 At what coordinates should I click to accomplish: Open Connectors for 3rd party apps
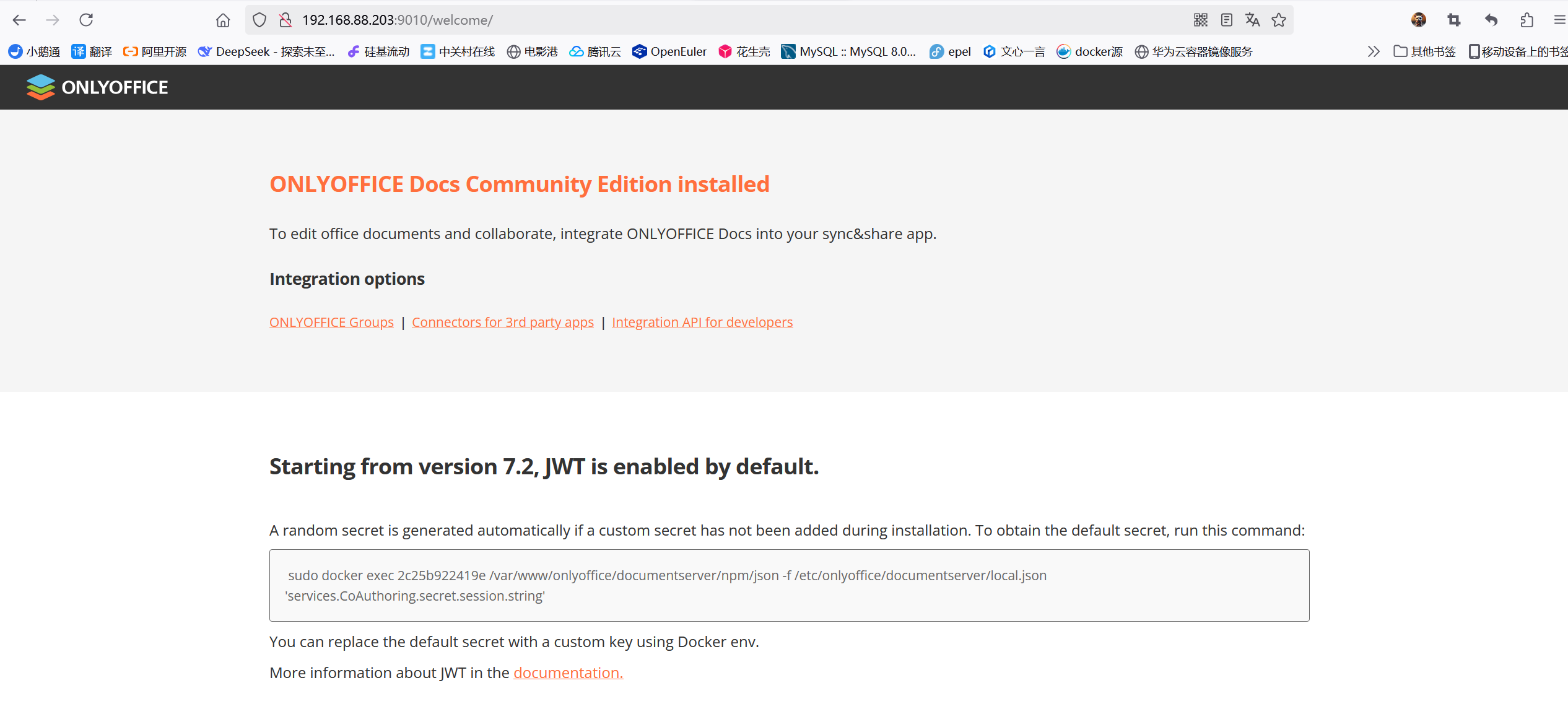coord(503,322)
